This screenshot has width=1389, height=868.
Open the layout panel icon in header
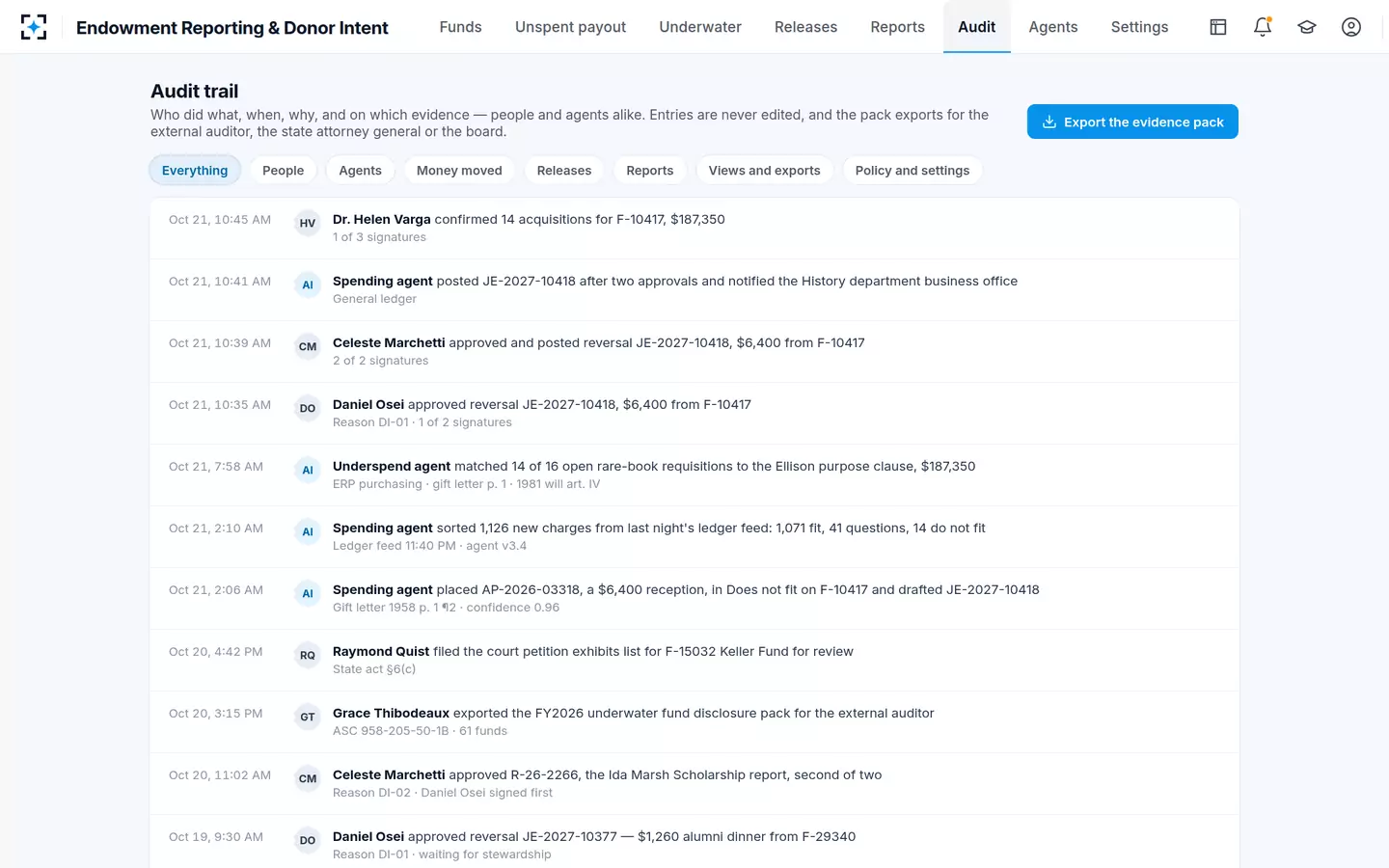[1218, 27]
